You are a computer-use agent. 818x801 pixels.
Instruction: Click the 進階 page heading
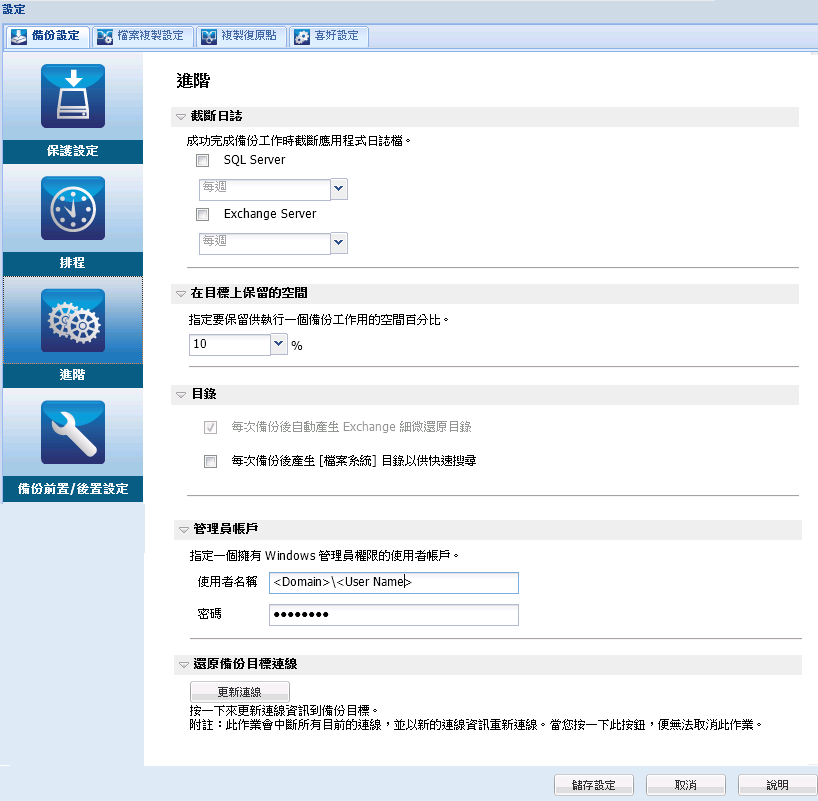(193, 81)
